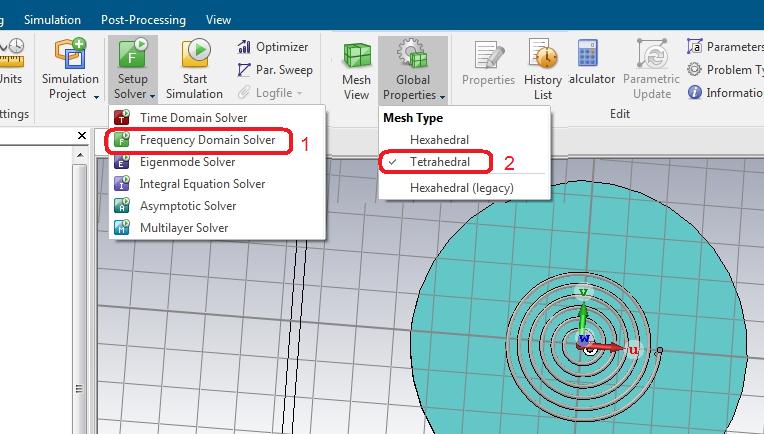Click the spiral endpoint marker

[x=660, y=350]
